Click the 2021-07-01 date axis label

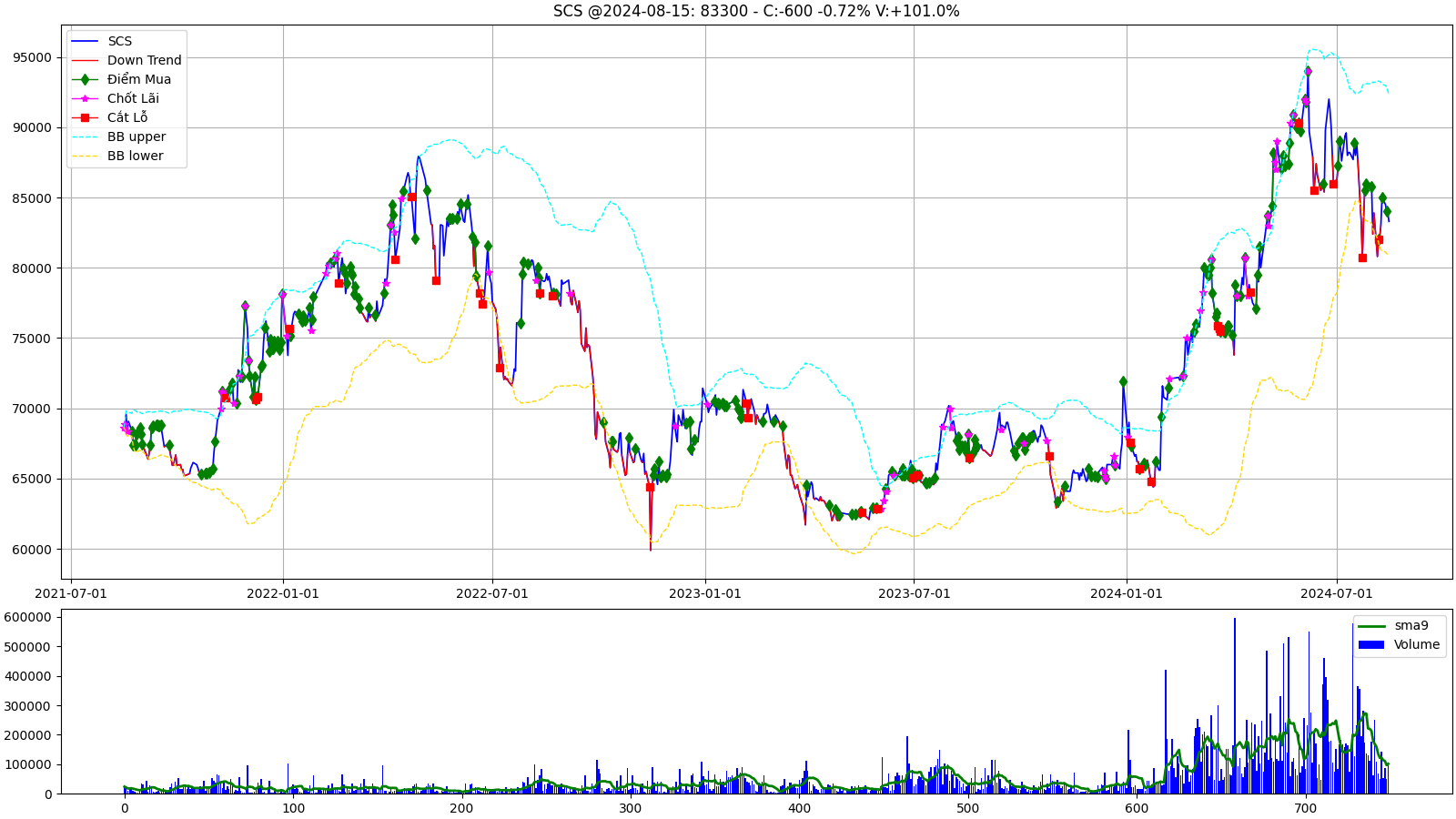[71, 593]
